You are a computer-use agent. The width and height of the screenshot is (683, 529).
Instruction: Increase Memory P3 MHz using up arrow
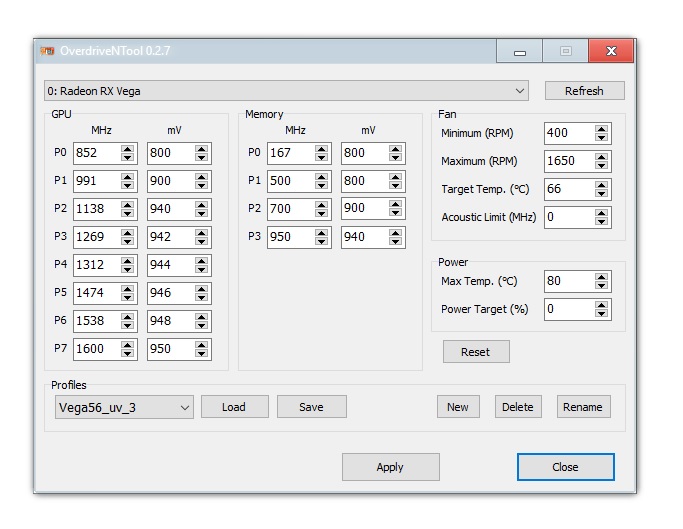[321, 233]
